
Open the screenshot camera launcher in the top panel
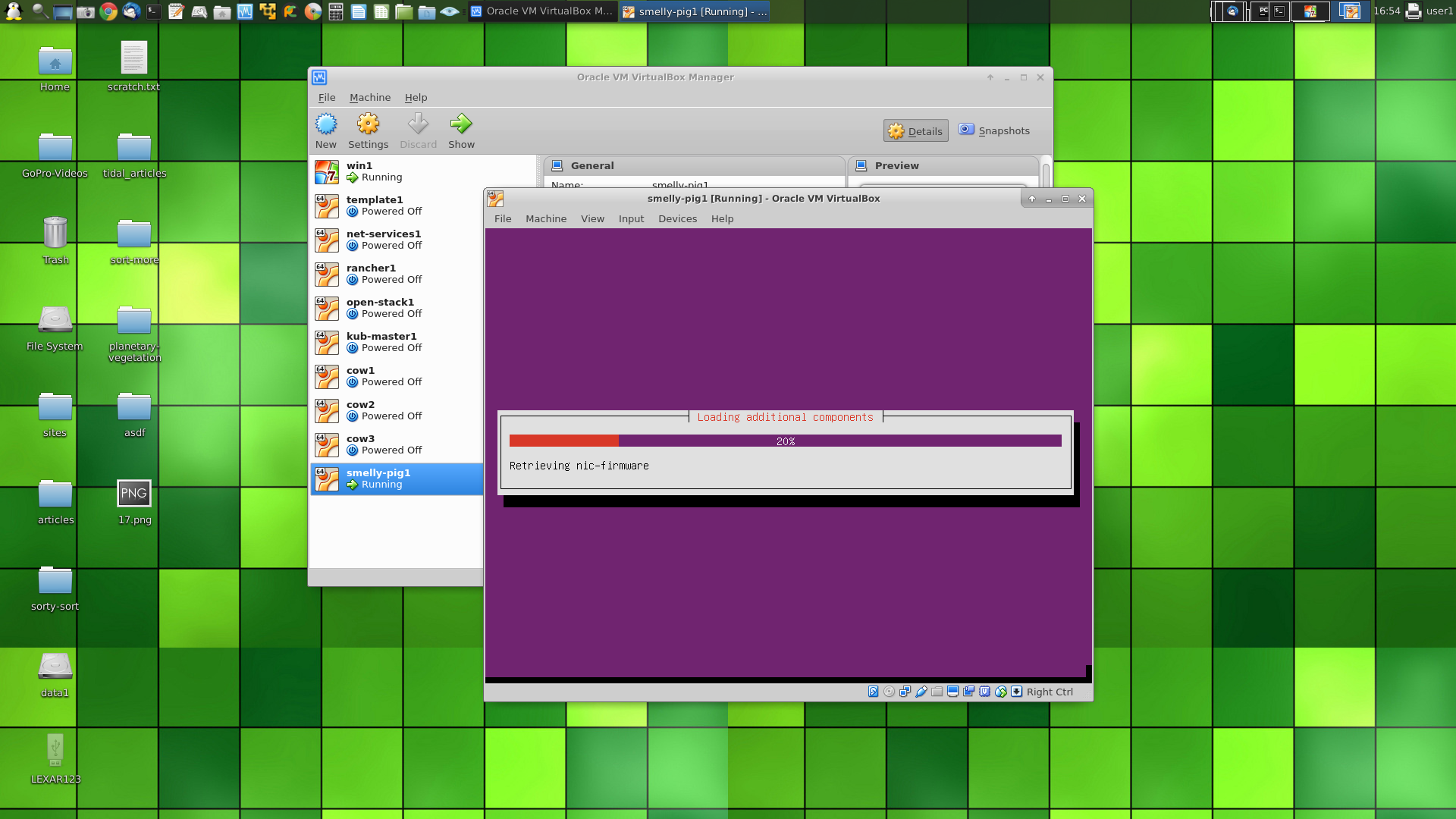click(x=86, y=11)
